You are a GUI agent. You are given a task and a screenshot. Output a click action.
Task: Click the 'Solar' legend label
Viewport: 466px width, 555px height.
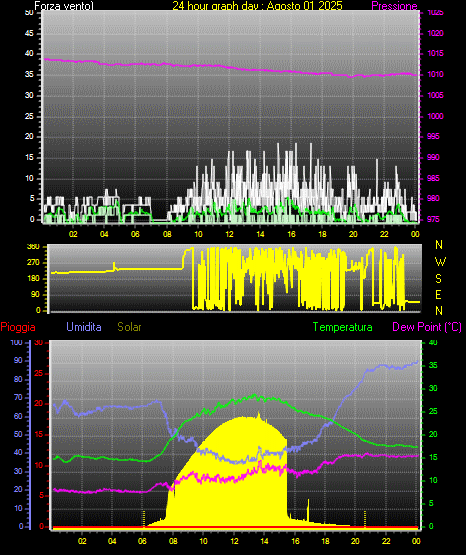[x=130, y=327]
